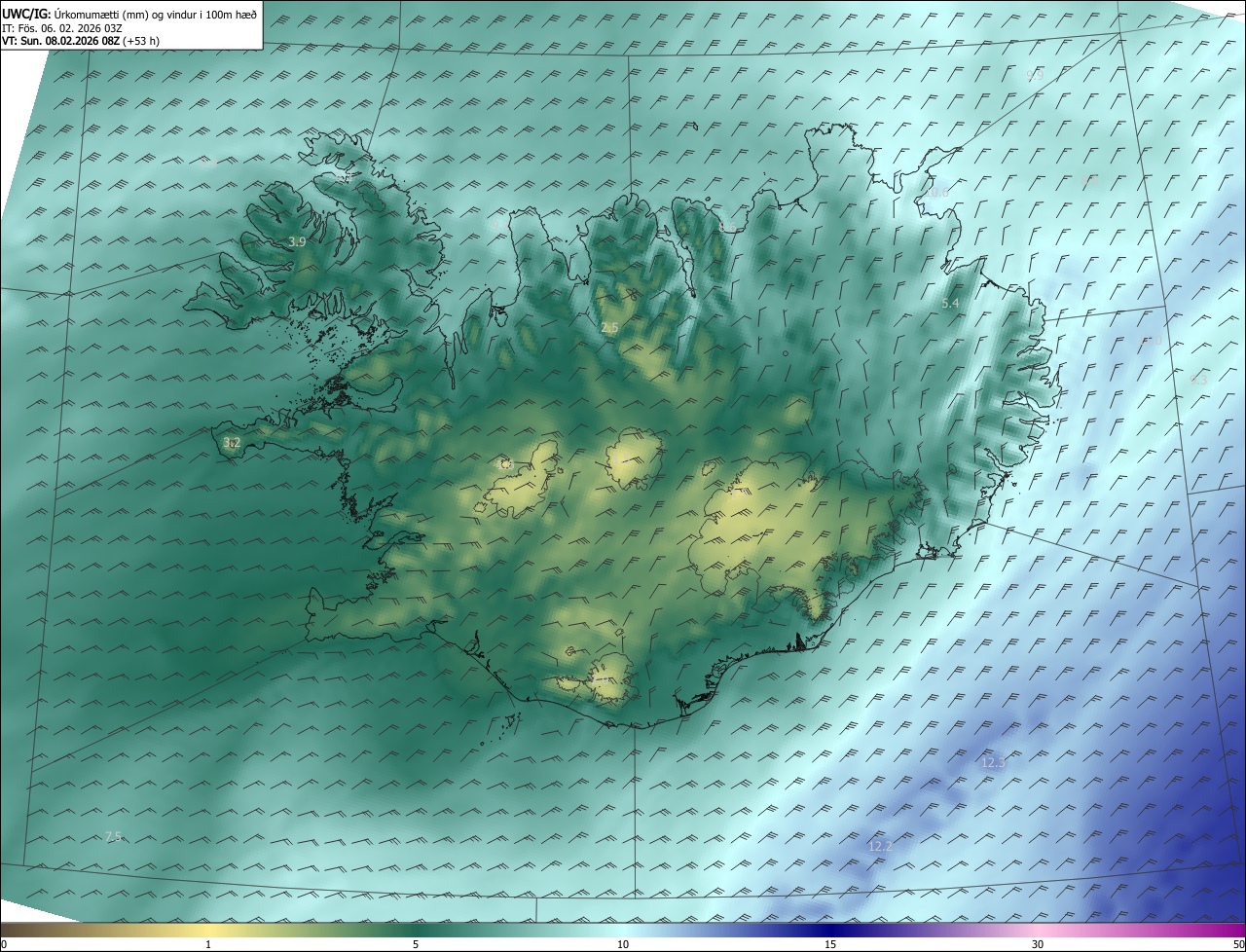
Task: Click the '0' tick on the color scale
Action: point(4,944)
